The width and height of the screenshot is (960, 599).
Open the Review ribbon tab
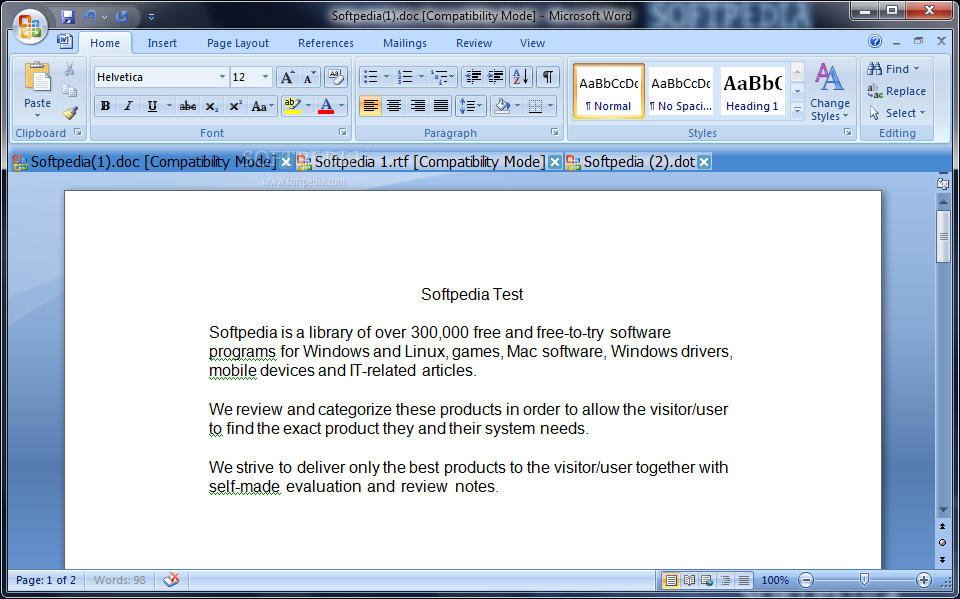point(474,43)
